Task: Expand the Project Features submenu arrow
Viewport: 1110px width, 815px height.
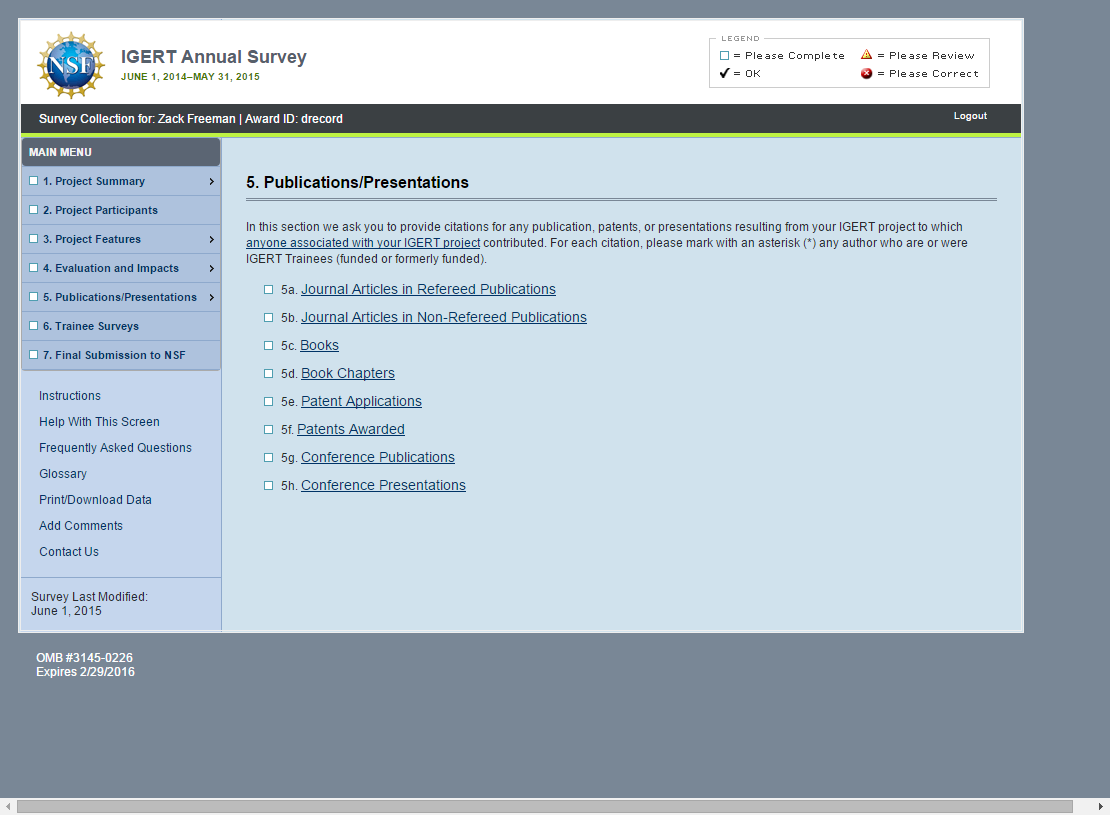Action: pyautogui.click(x=212, y=240)
